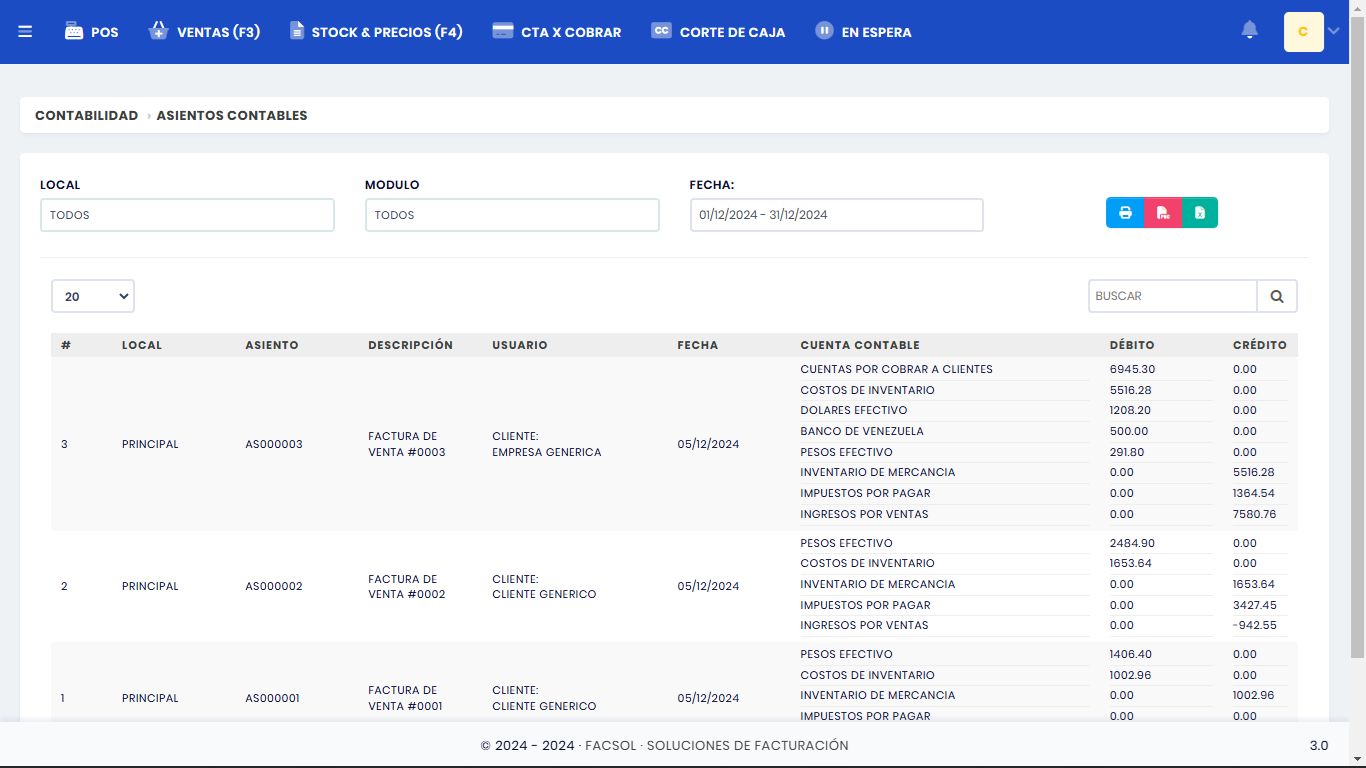Open CTA X COBRAR section
1366x768 pixels.
pos(557,32)
